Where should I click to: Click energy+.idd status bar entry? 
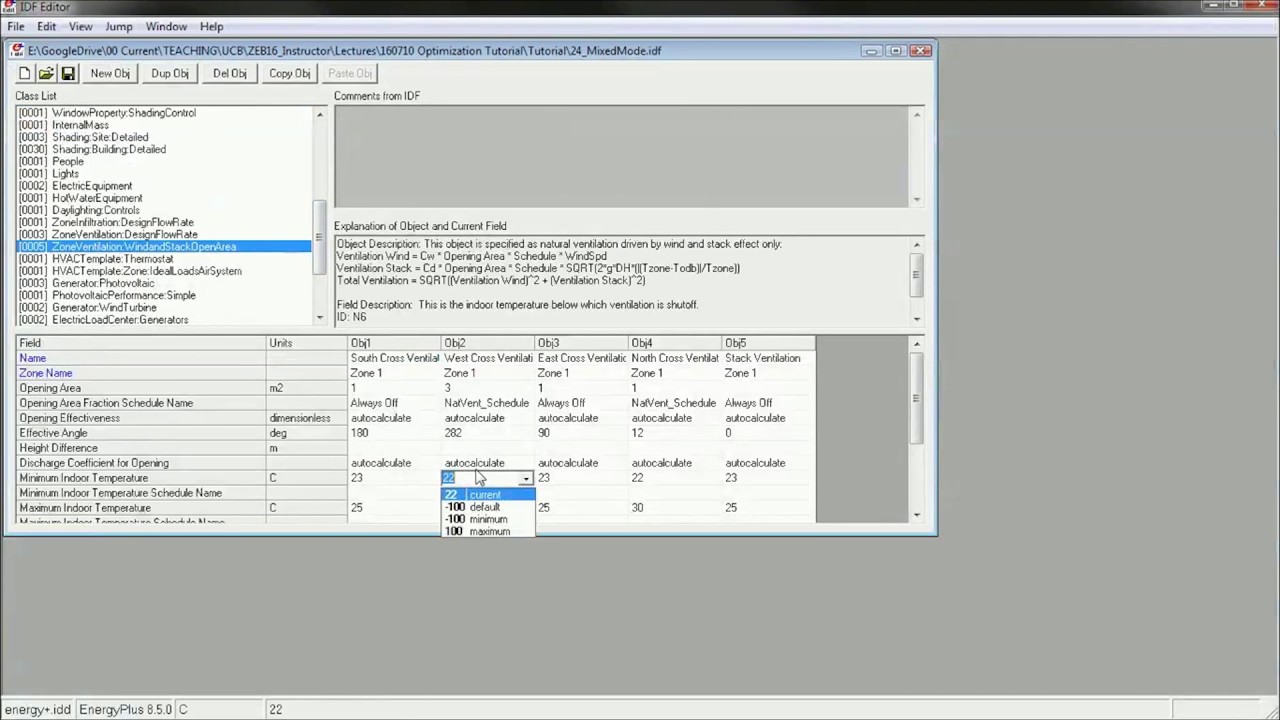click(38, 709)
